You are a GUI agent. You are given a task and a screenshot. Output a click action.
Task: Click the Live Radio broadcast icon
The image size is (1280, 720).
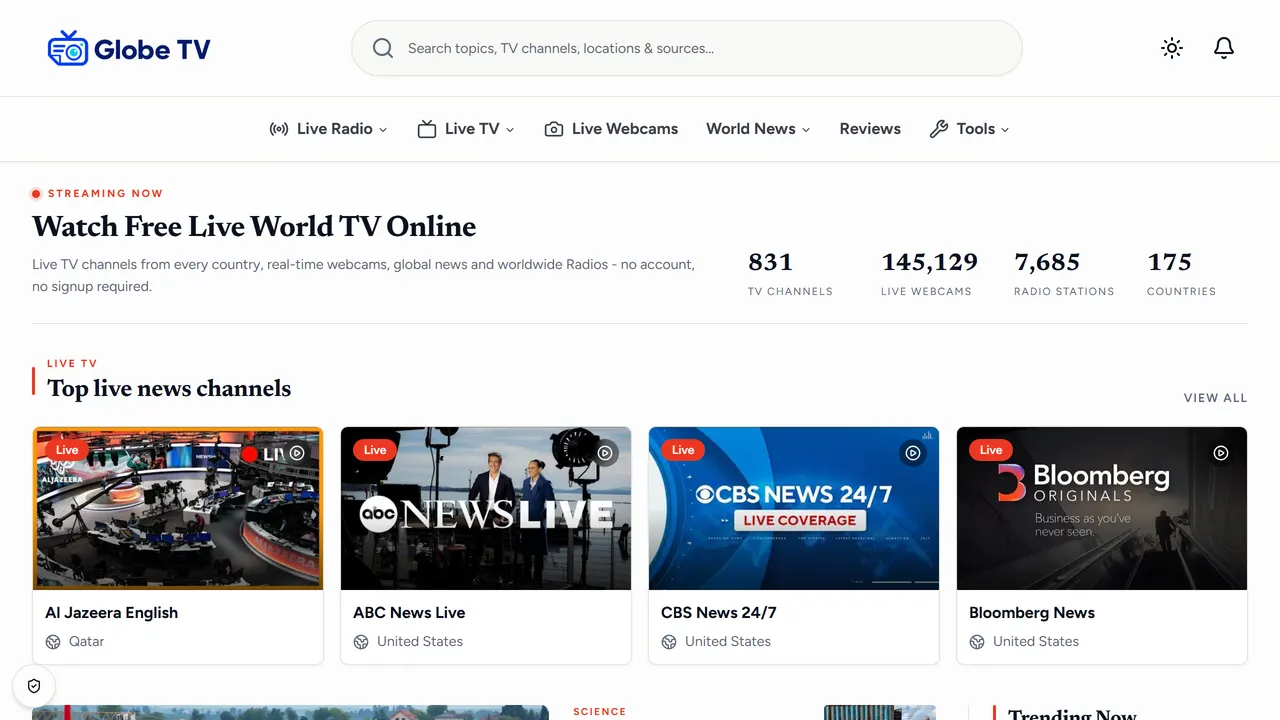279,129
